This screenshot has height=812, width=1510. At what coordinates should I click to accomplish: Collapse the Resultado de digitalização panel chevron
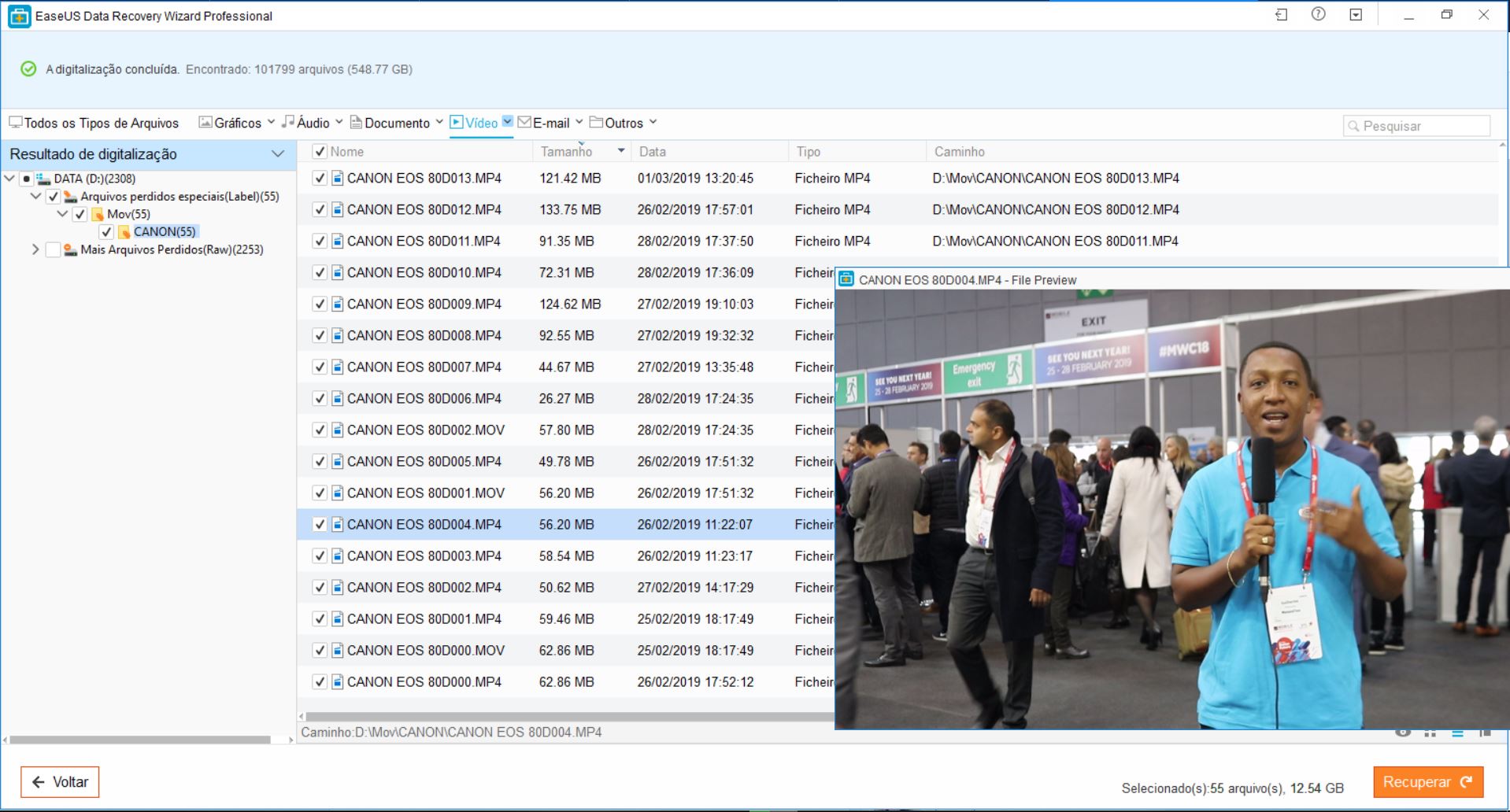tap(278, 153)
